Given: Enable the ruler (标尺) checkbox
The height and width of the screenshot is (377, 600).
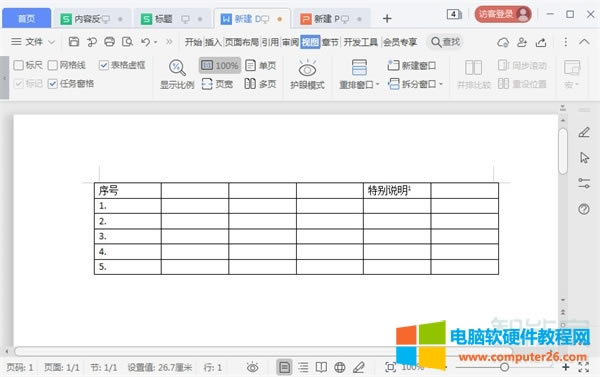Looking at the screenshot, I should [x=18, y=65].
